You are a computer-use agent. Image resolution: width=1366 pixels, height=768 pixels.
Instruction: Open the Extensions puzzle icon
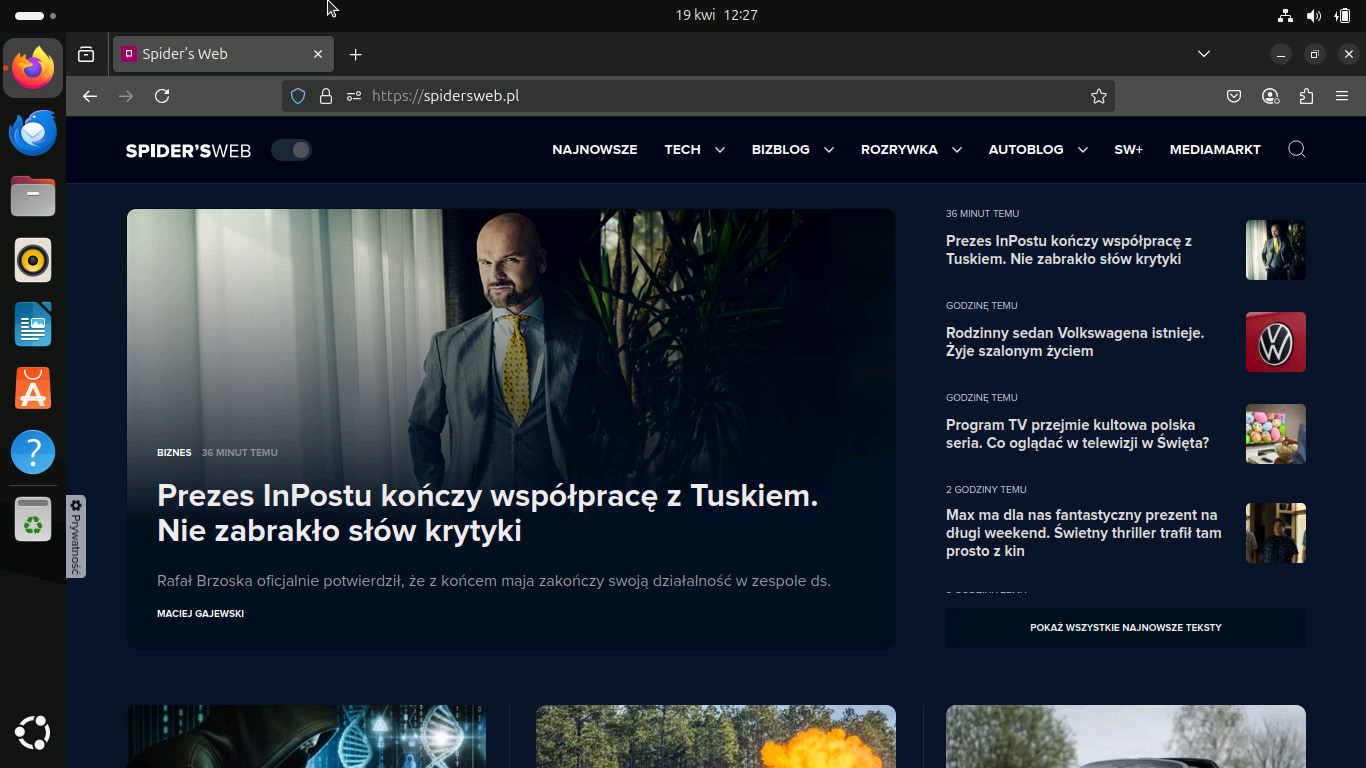point(1306,96)
